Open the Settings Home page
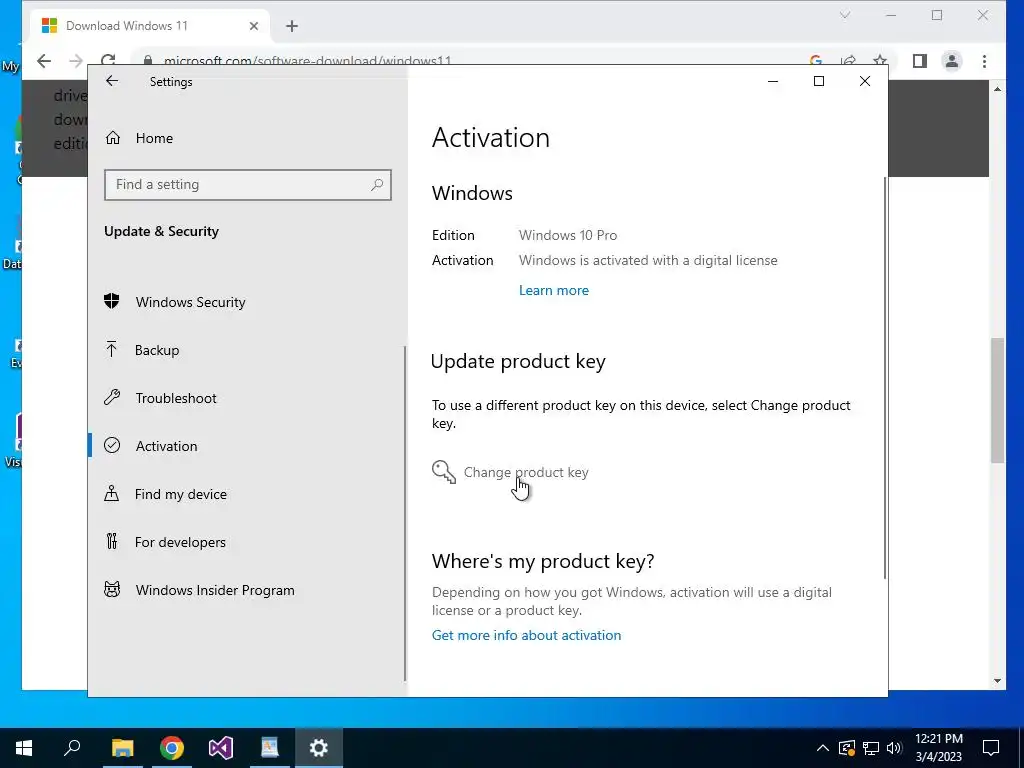The image size is (1024, 768). click(154, 138)
